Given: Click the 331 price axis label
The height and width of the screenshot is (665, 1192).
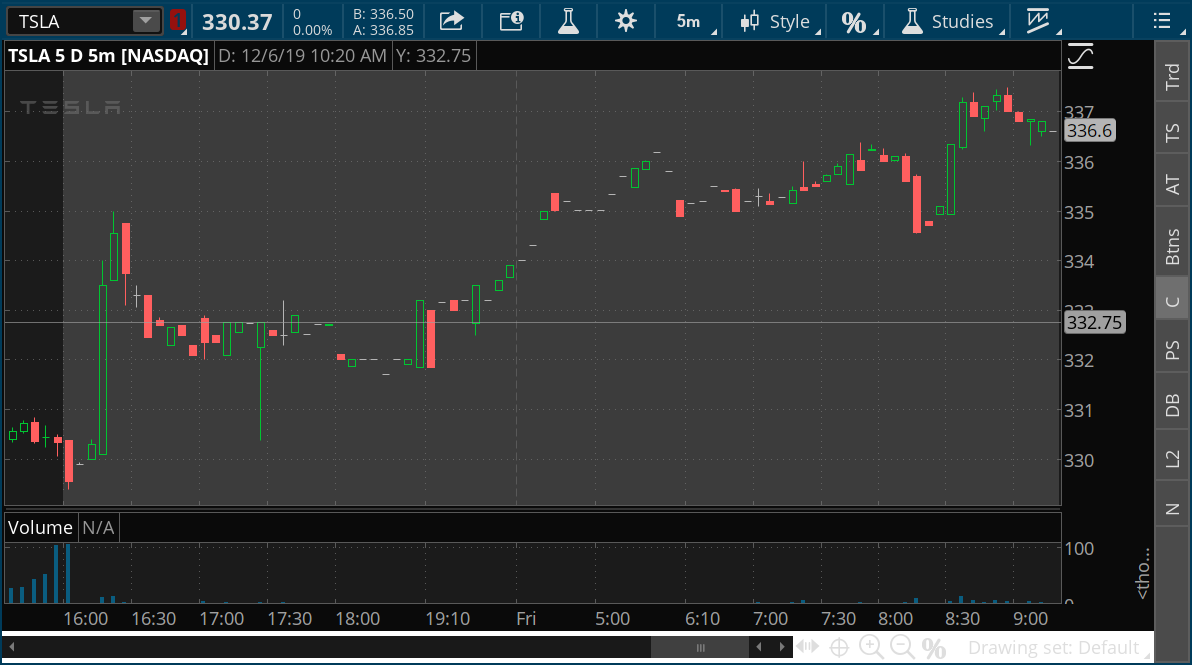Looking at the screenshot, I should (x=1079, y=411).
